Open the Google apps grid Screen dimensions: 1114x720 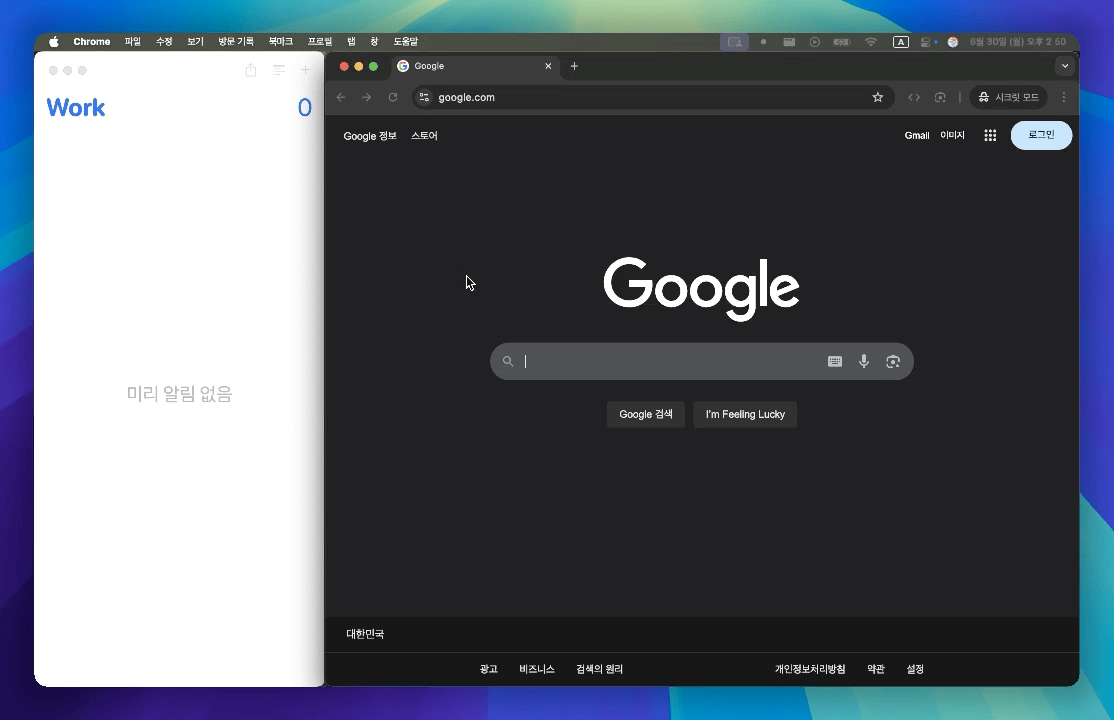(x=990, y=135)
